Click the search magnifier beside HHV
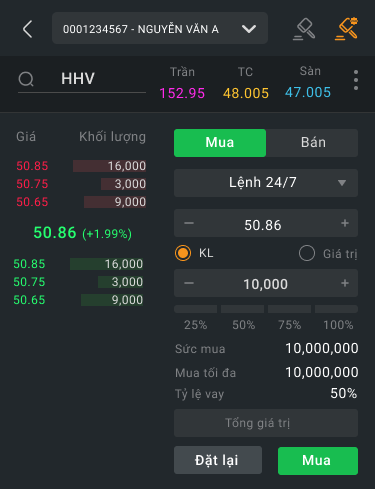Screen dimensions: 375x489 click(26, 79)
